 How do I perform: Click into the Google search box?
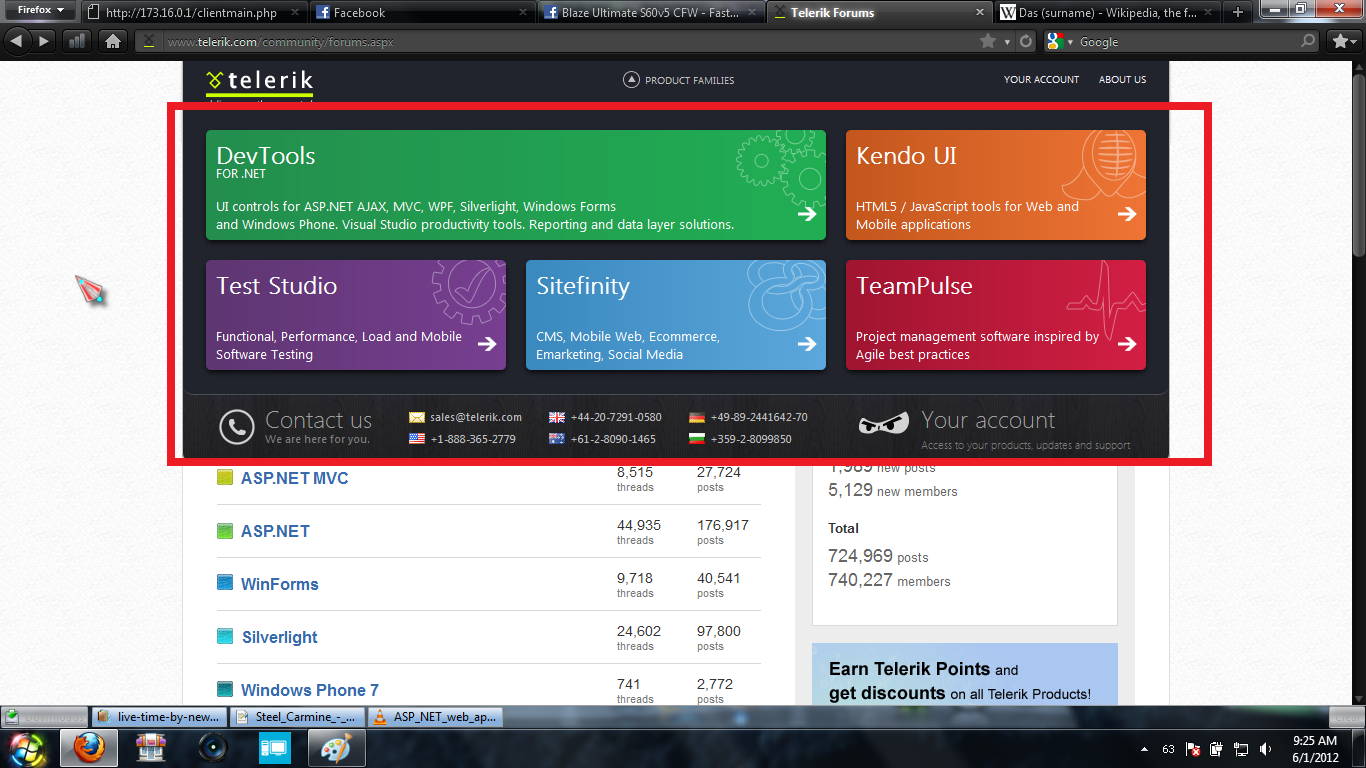1185,41
